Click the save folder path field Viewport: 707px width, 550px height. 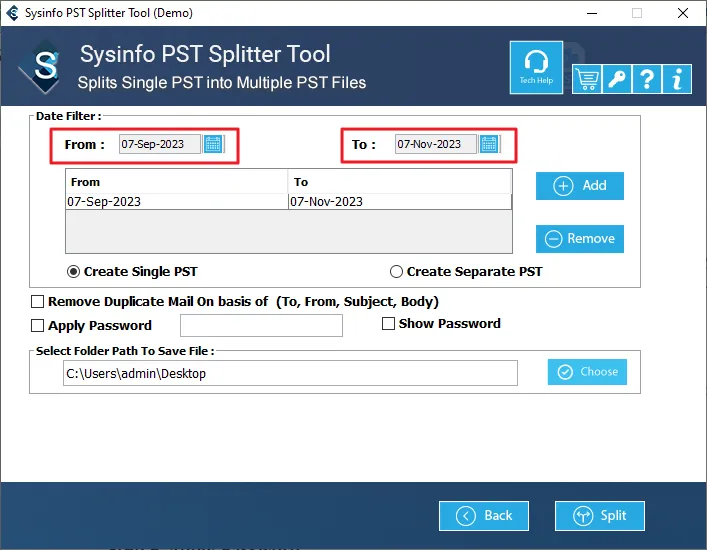click(x=290, y=373)
